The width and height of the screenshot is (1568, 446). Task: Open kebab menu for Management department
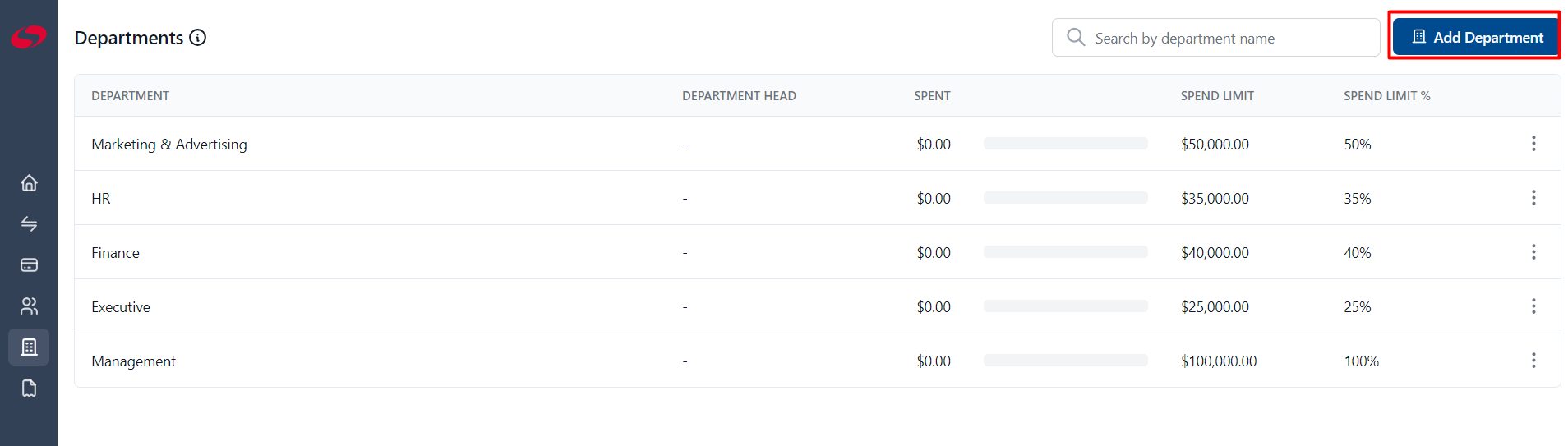coord(1533,361)
